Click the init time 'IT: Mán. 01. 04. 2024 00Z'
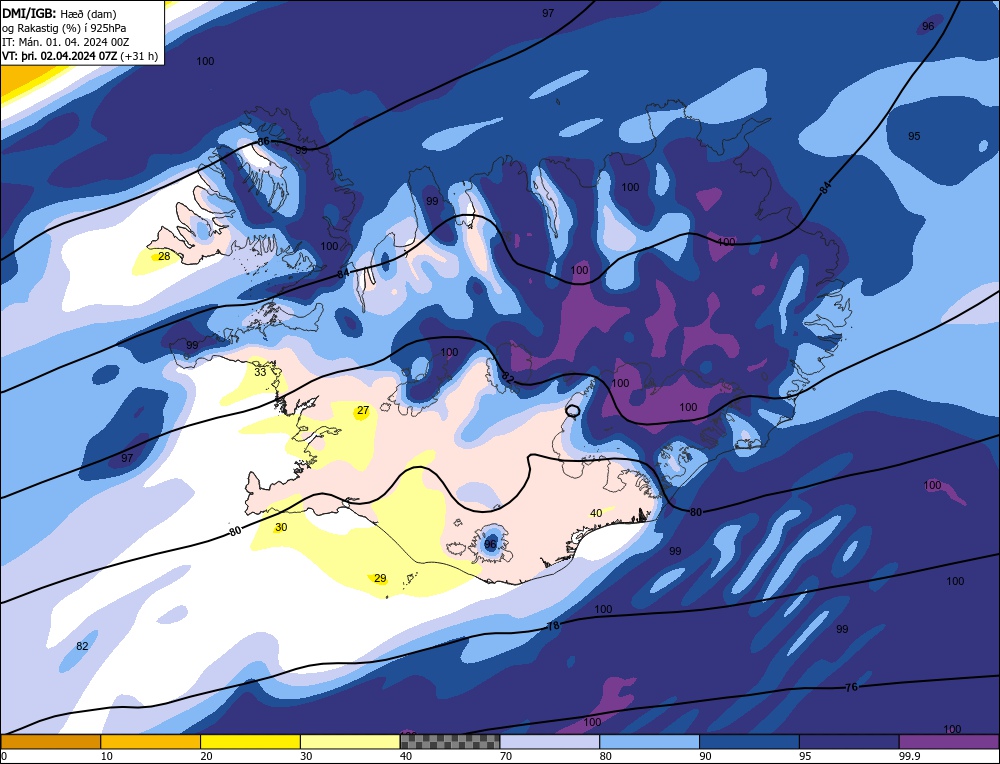Viewport: 1000px width, 764px height. [66, 42]
